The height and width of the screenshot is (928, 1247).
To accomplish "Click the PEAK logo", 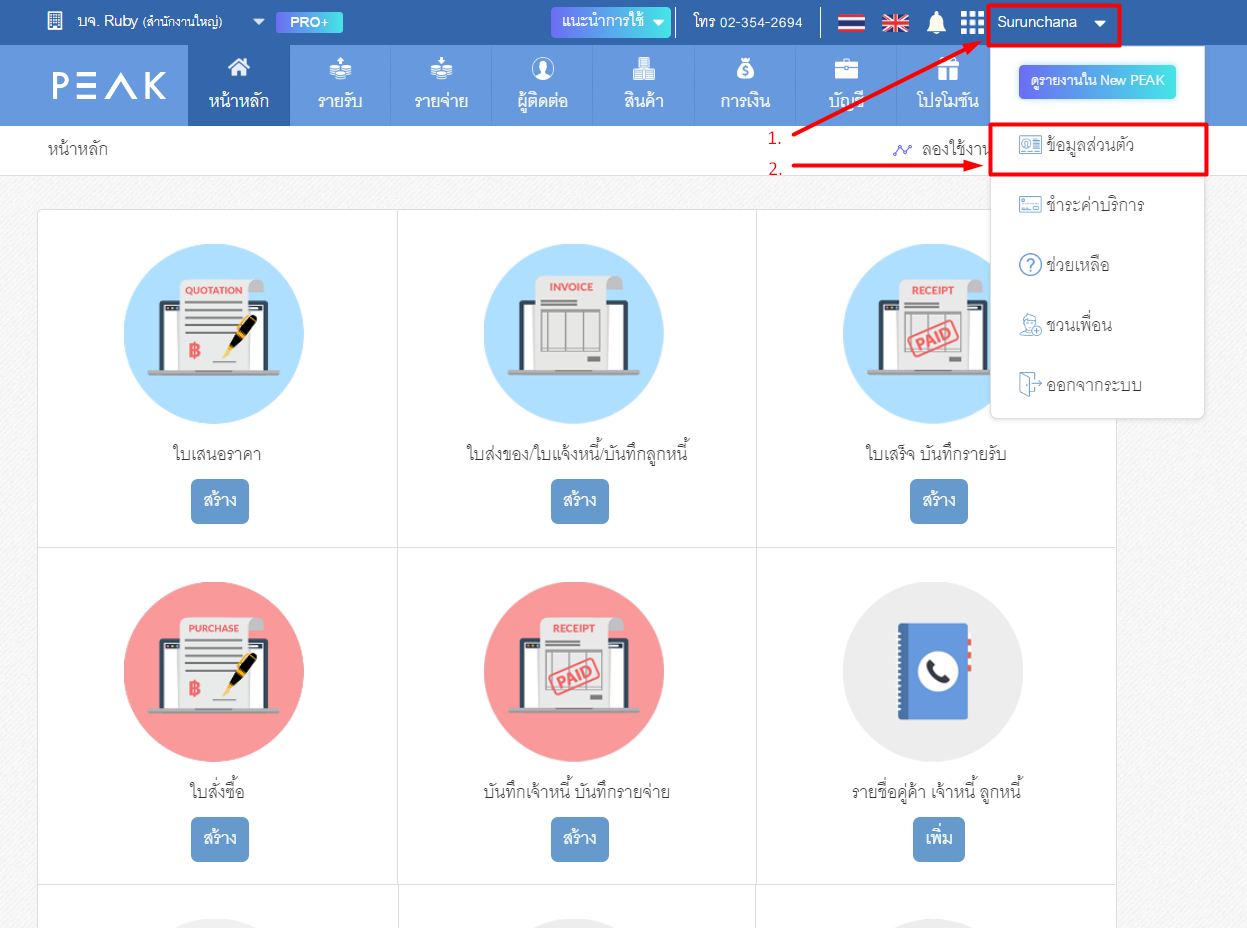I will click(110, 86).
